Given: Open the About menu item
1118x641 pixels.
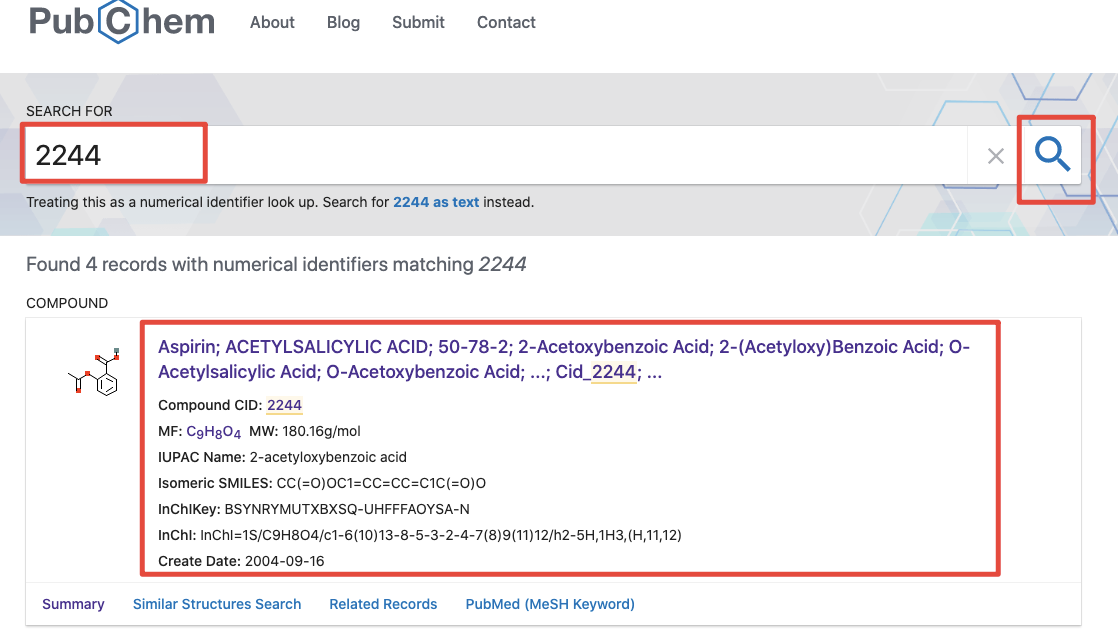Looking at the screenshot, I should pyautogui.click(x=272, y=22).
